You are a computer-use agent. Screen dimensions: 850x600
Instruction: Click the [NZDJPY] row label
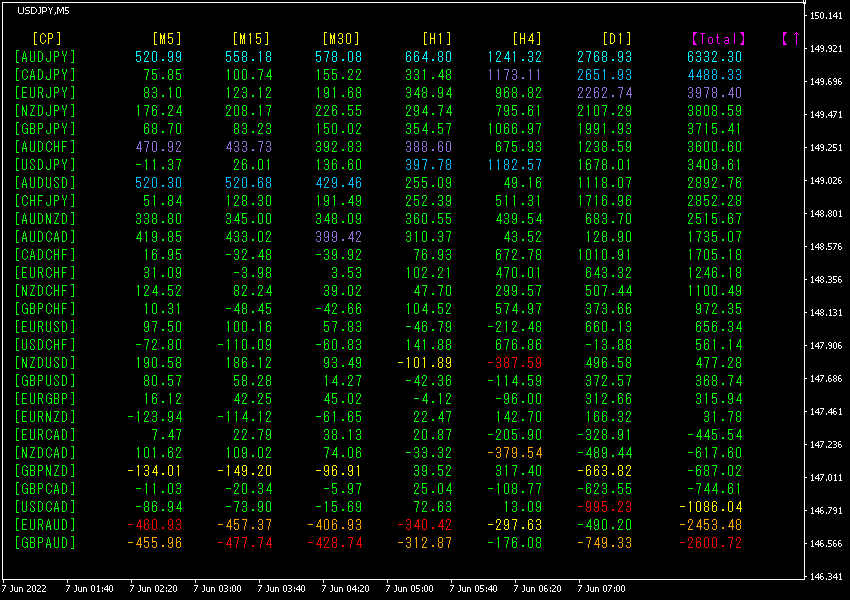coord(45,111)
